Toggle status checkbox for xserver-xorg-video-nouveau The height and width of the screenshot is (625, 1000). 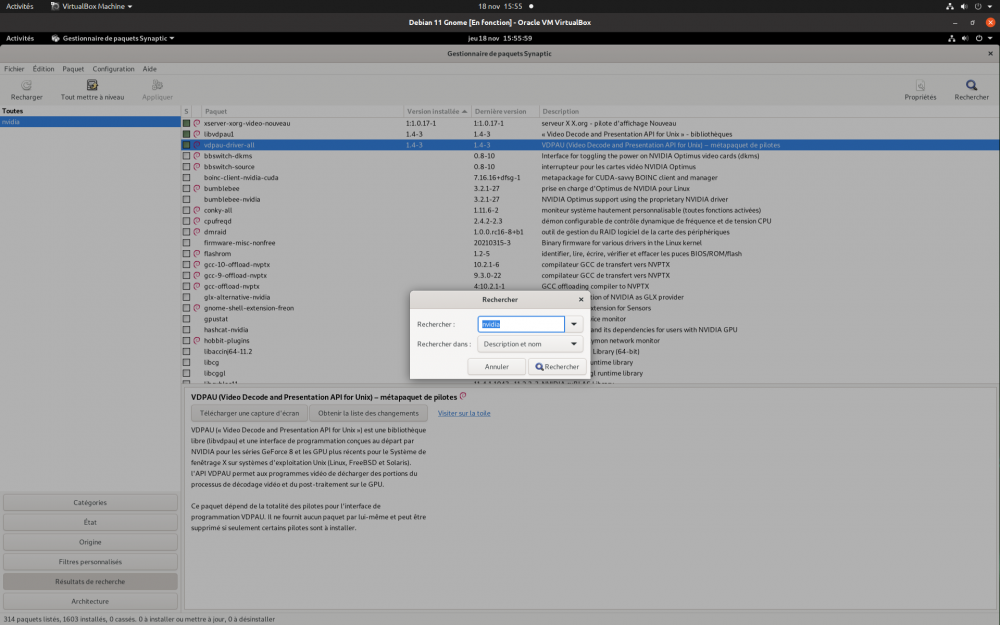(186, 123)
